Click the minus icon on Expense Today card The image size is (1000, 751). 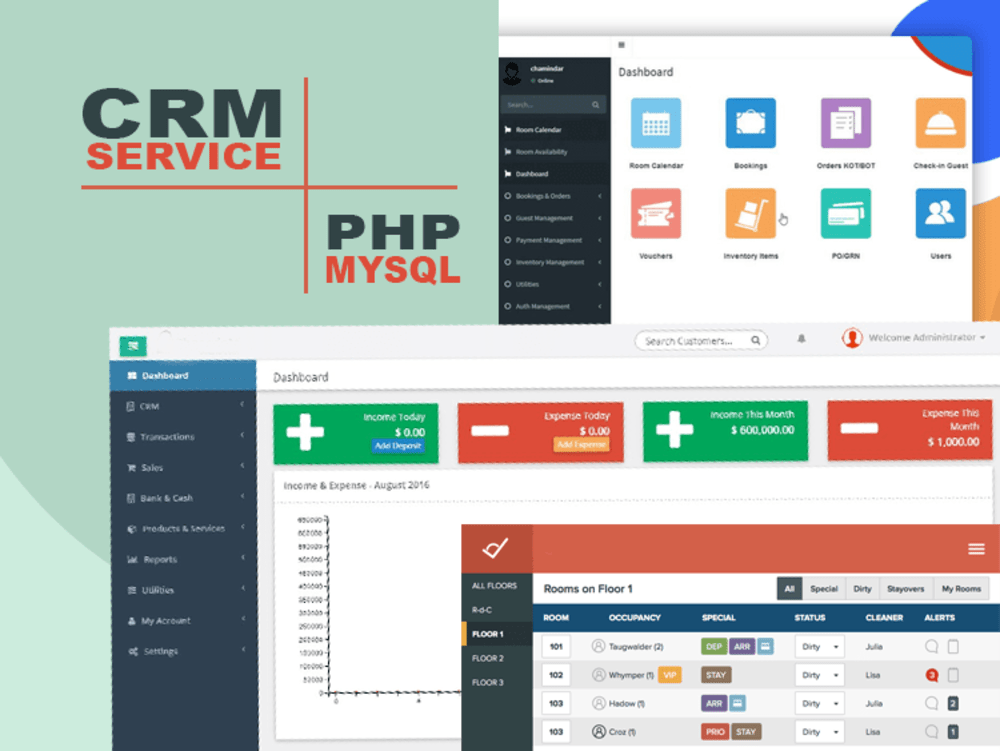click(490, 431)
